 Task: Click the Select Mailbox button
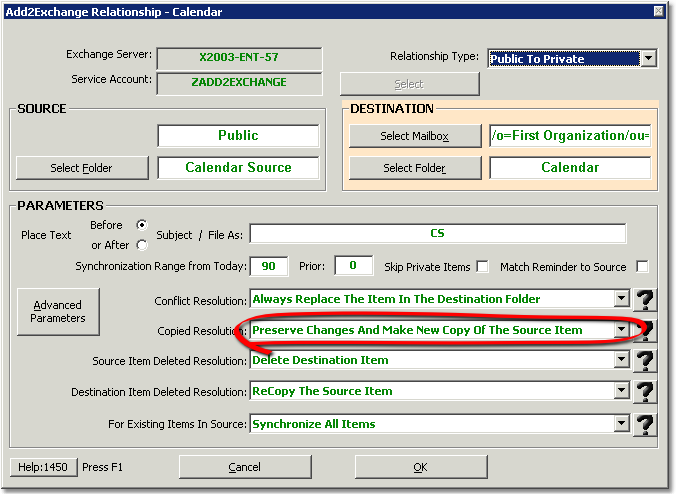tap(415, 136)
